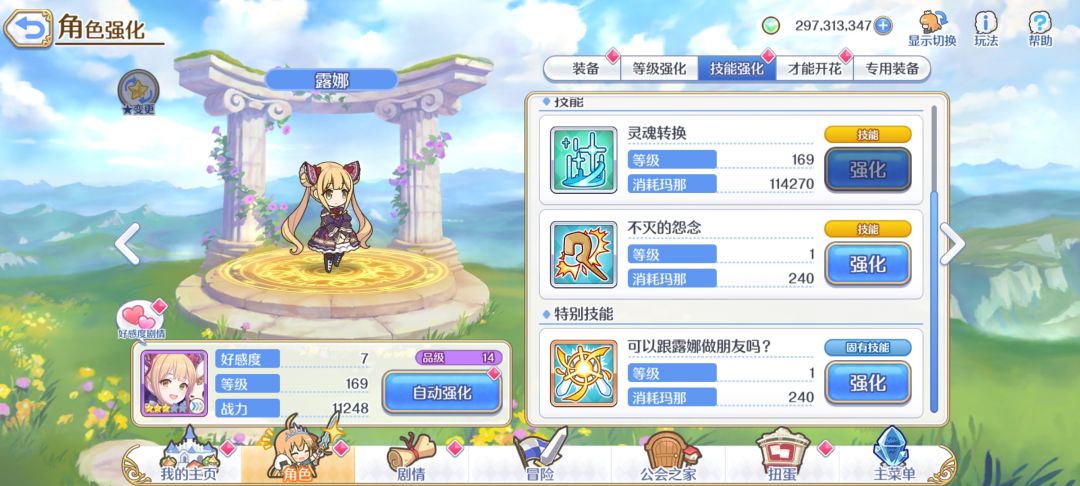Screen dimensions: 1080x486
Task: Add more mana with the plus icon
Action: point(882,26)
